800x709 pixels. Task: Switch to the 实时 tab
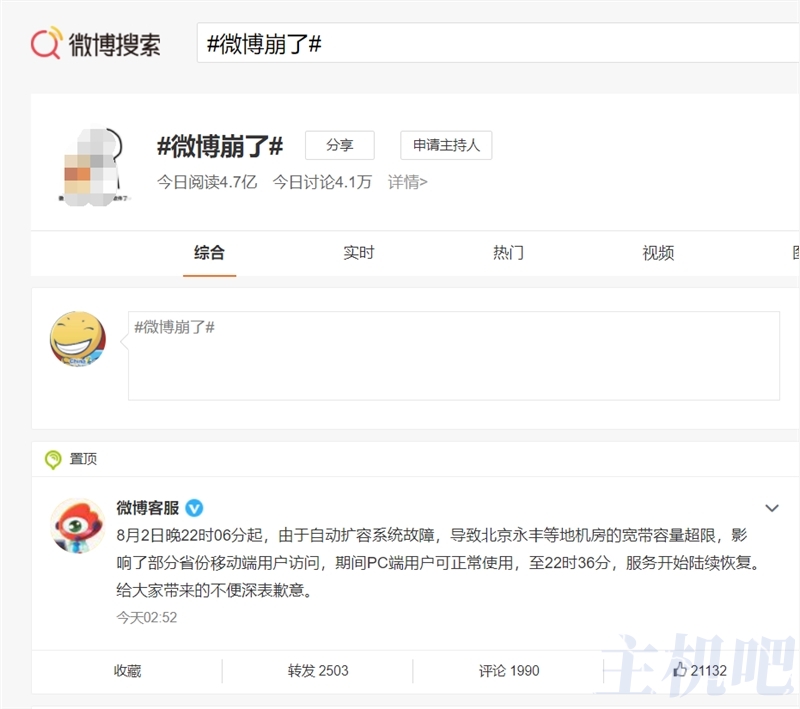[x=359, y=253]
